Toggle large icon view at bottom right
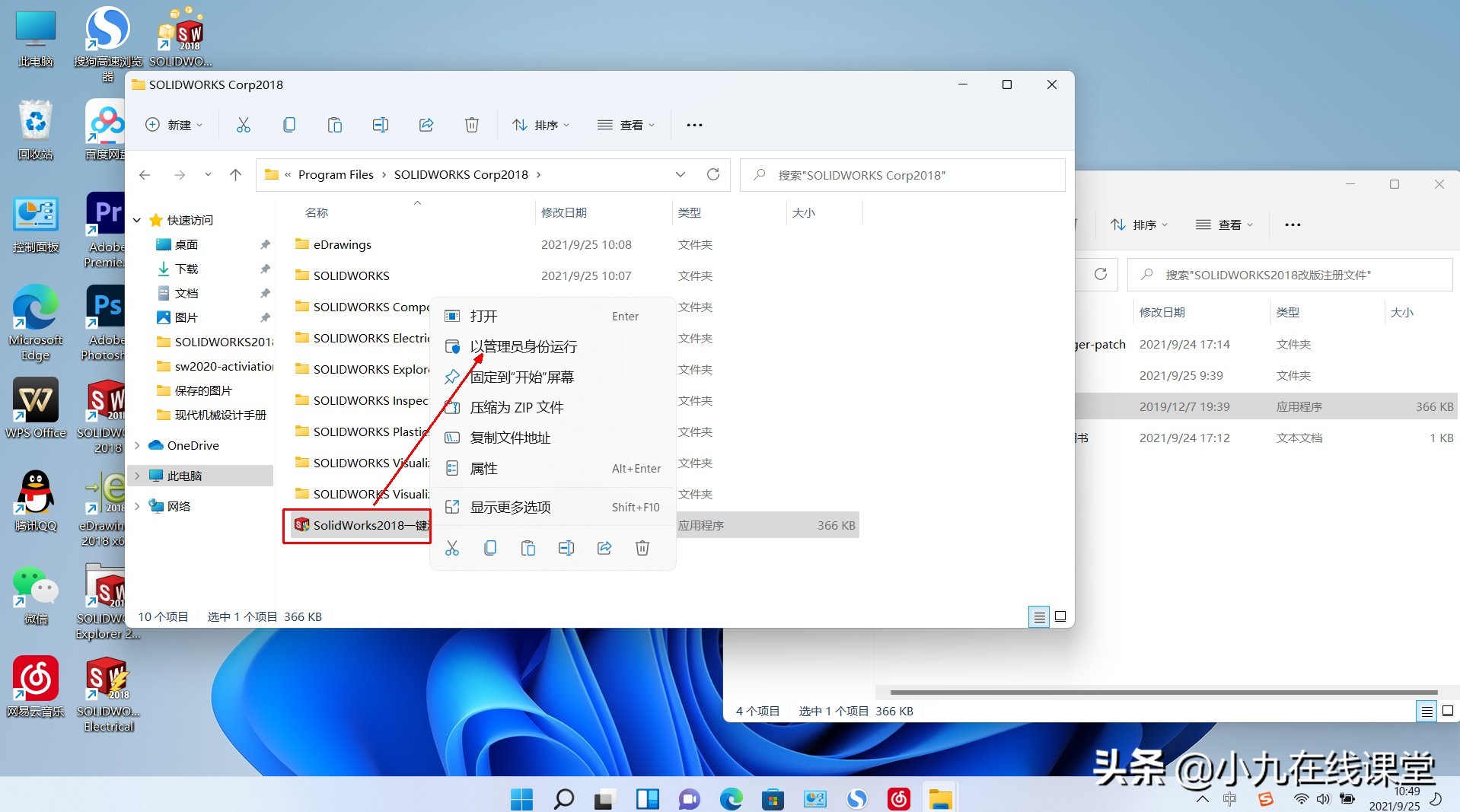This screenshot has height=812, width=1460. [x=1061, y=616]
